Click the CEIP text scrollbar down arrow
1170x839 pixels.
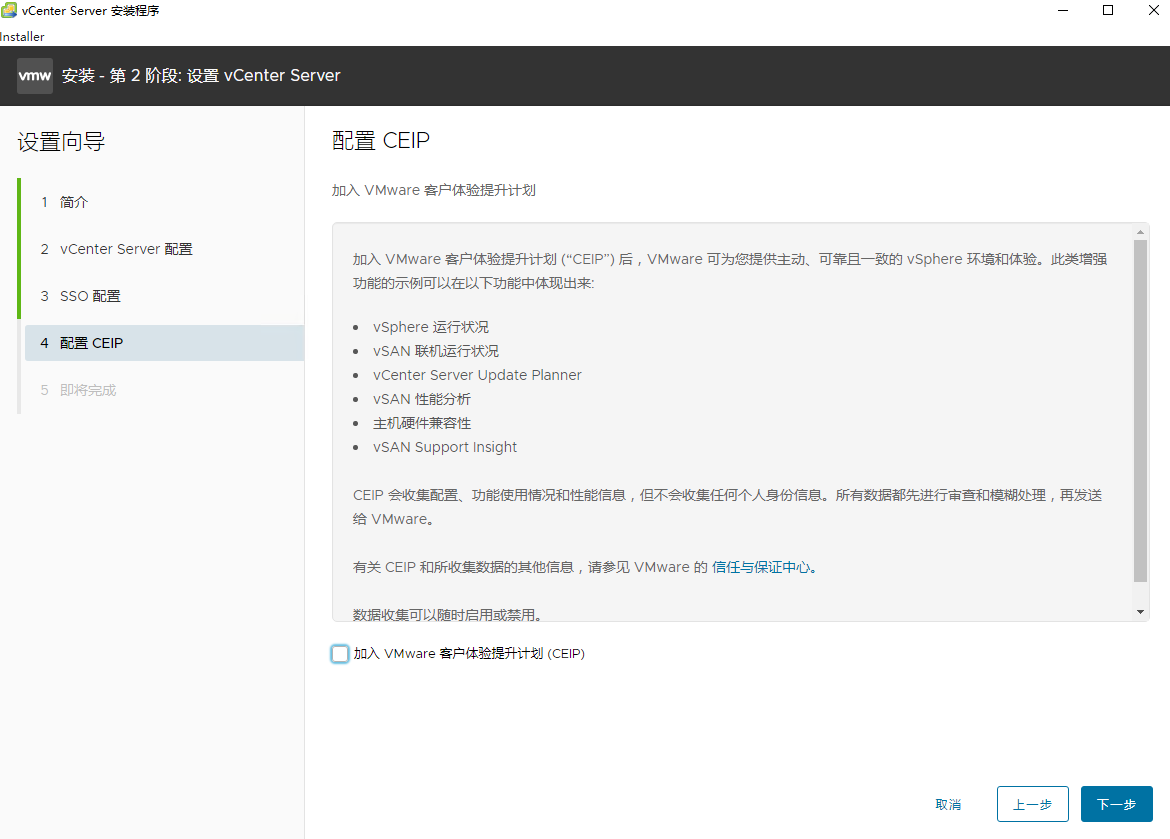coord(1140,612)
